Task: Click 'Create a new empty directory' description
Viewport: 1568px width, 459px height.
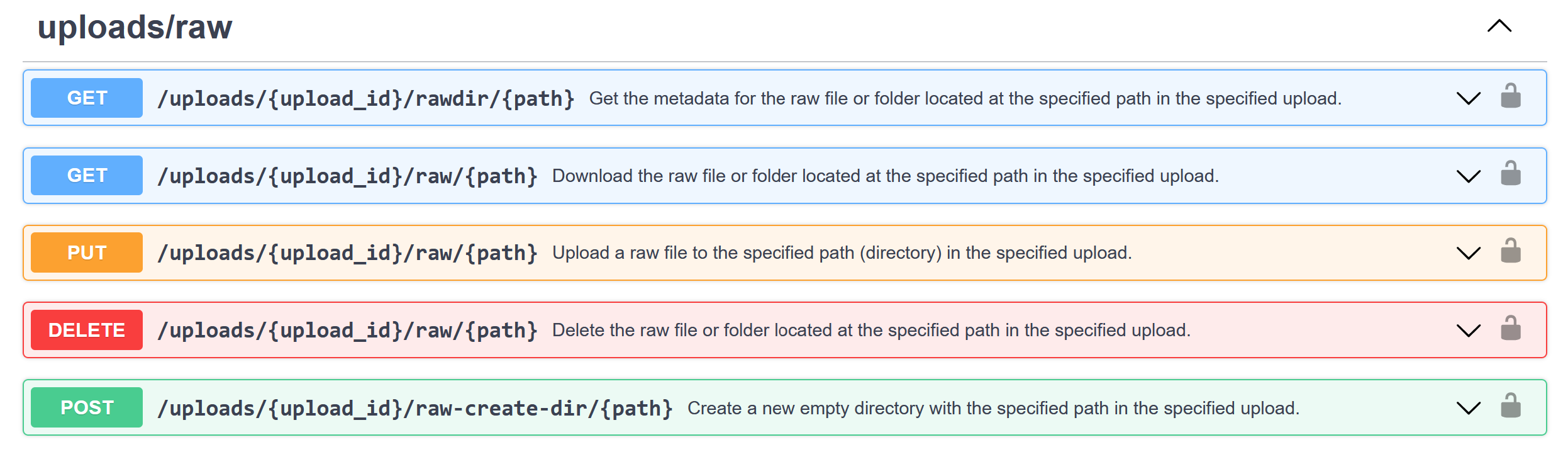Action: click(x=994, y=409)
